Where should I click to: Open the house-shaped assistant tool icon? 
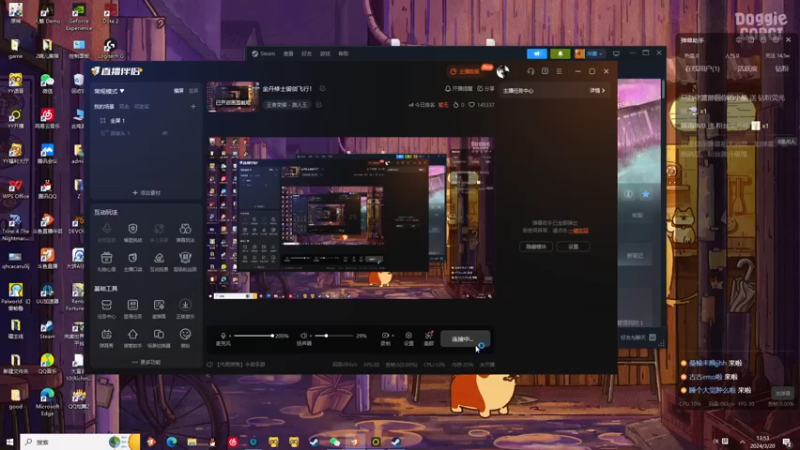133,335
